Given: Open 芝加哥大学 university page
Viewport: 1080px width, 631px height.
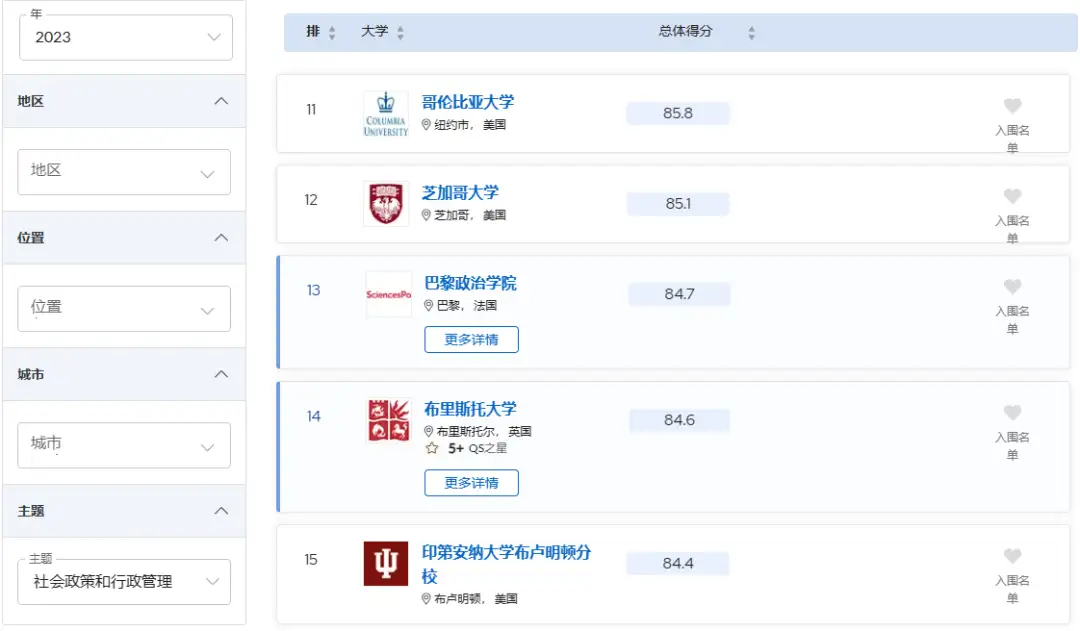Looking at the screenshot, I should tap(460, 193).
